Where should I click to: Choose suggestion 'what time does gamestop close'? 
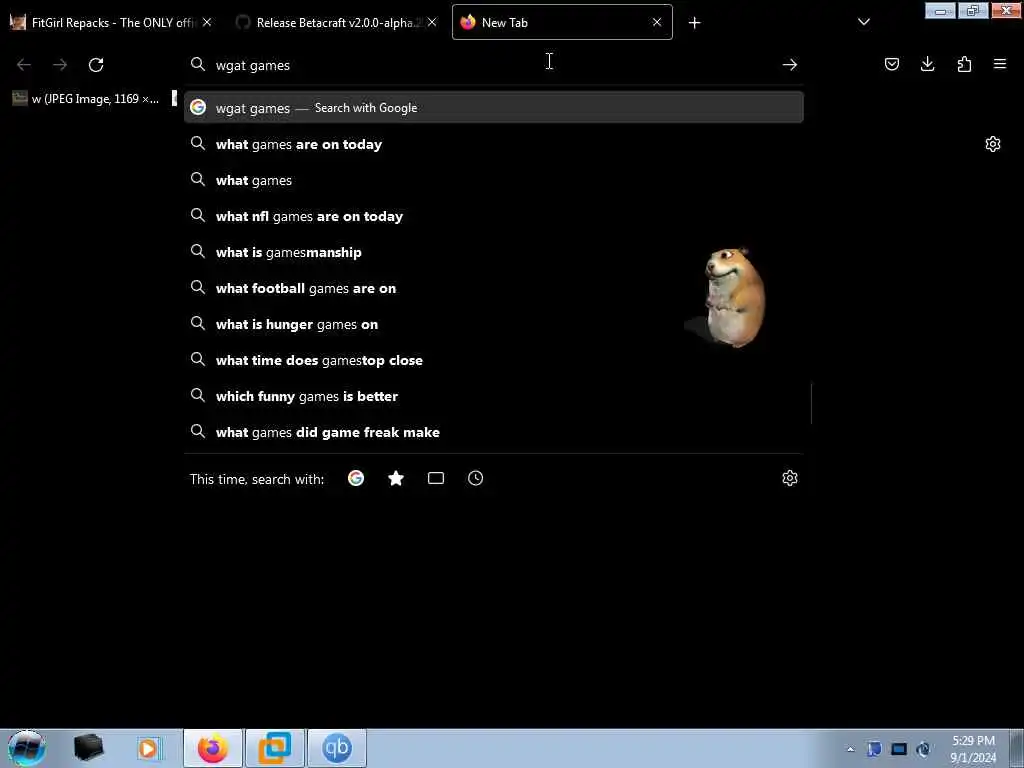(x=494, y=360)
